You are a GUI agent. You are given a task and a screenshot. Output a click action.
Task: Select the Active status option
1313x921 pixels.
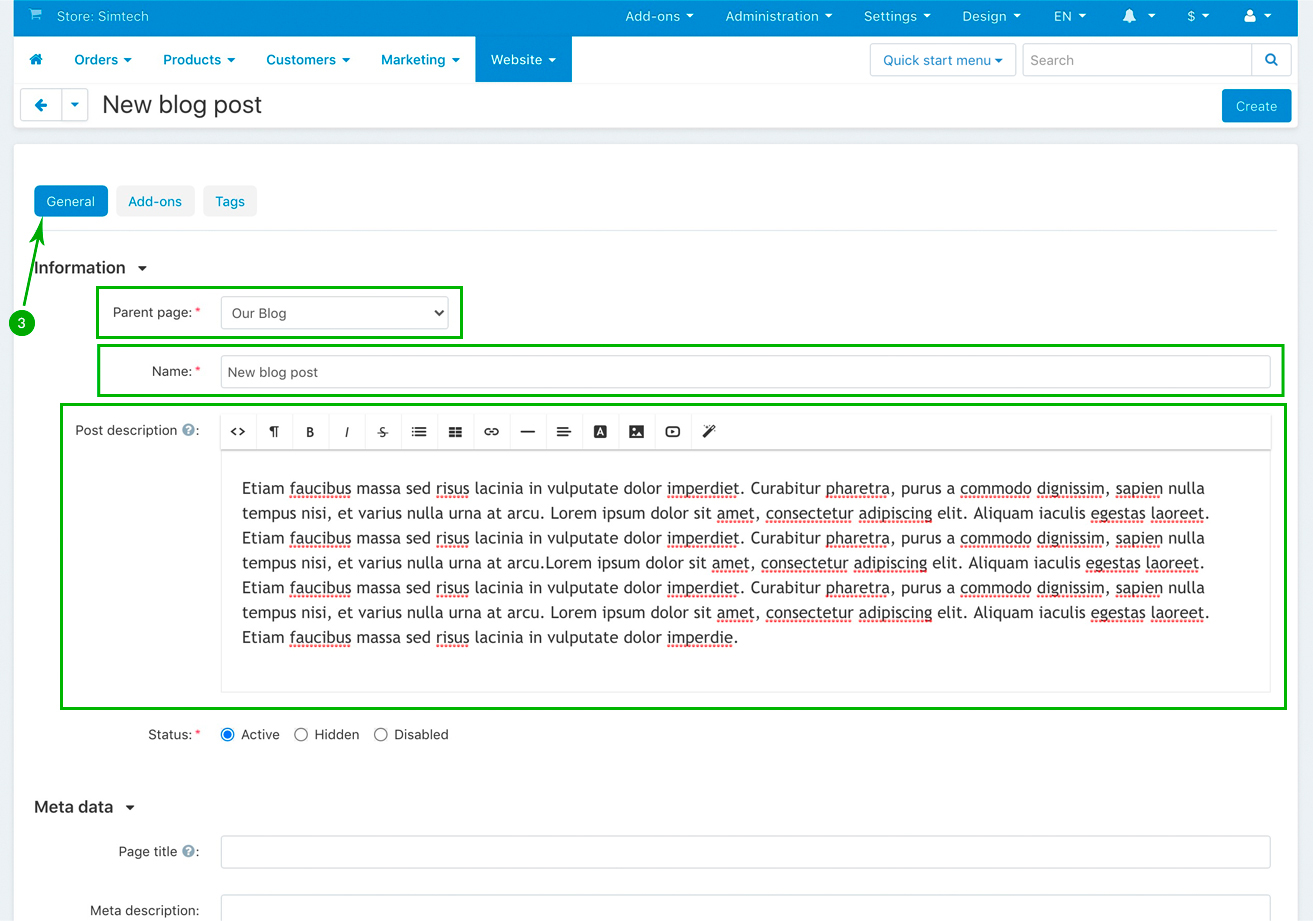[228, 735]
